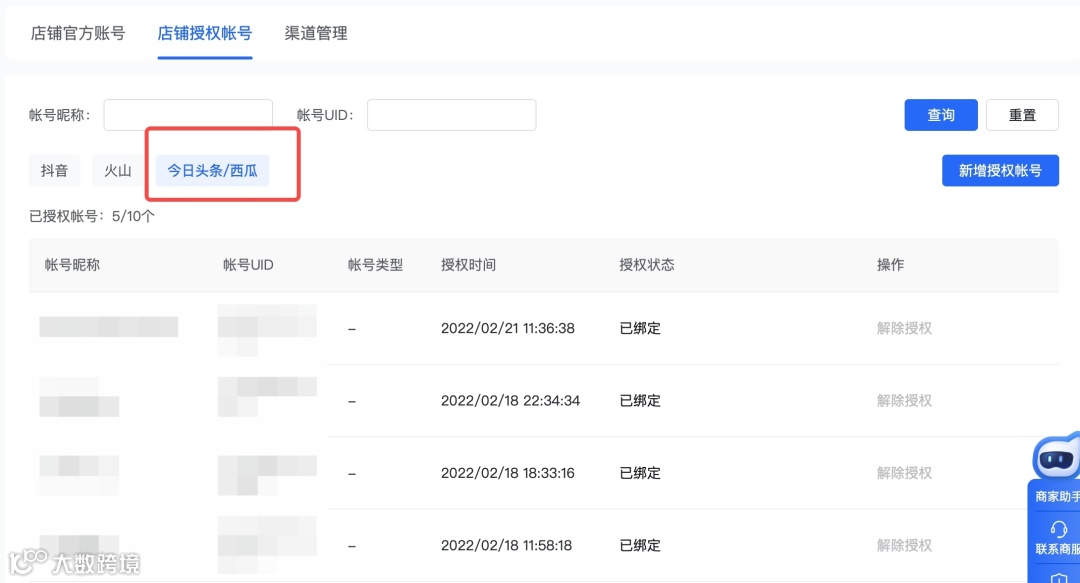Open the 商家助手 robot assistant icon
The image size is (1080, 583).
[1057, 458]
